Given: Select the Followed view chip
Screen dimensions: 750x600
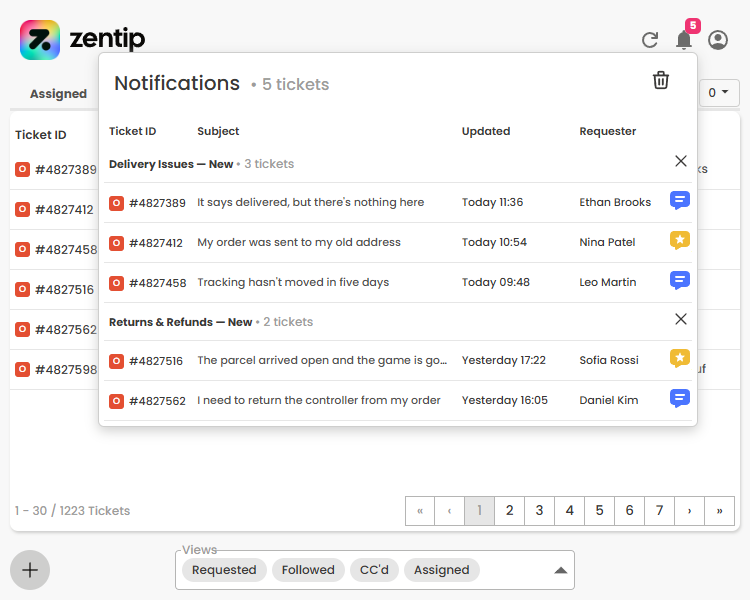Looking at the screenshot, I should coord(308,570).
